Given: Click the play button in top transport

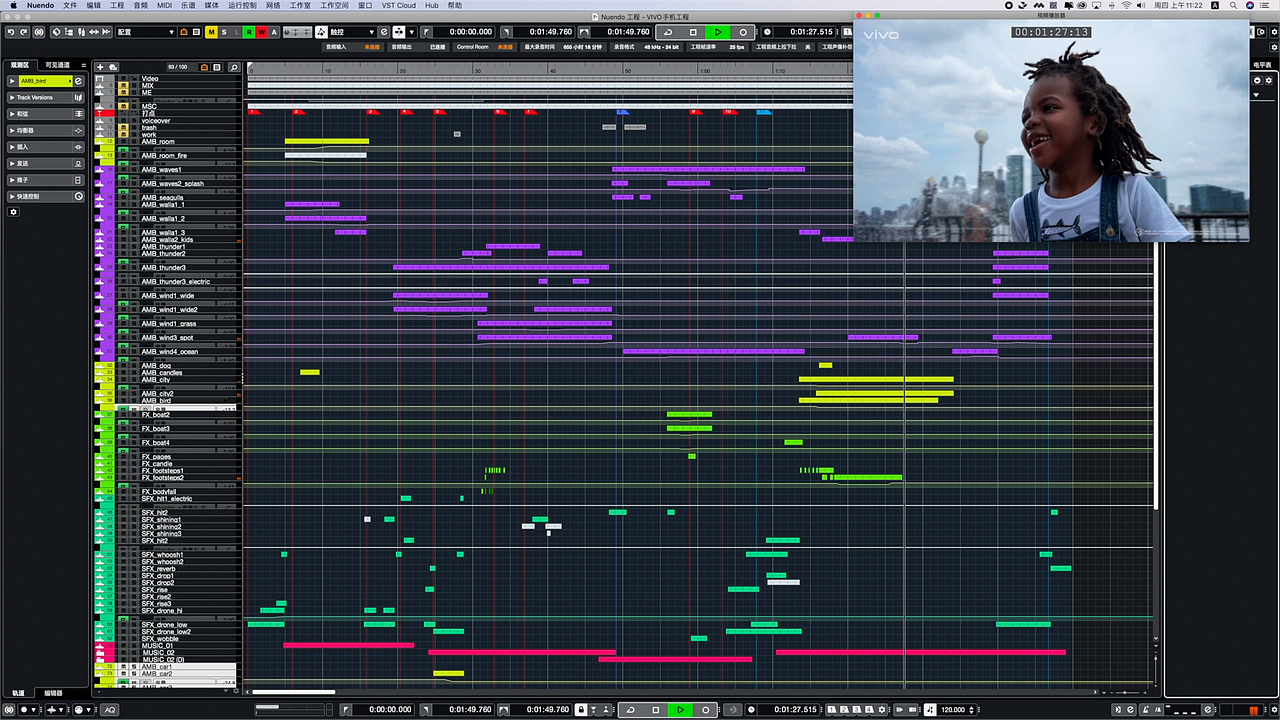Looking at the screenshot, I should coord(718,32).
